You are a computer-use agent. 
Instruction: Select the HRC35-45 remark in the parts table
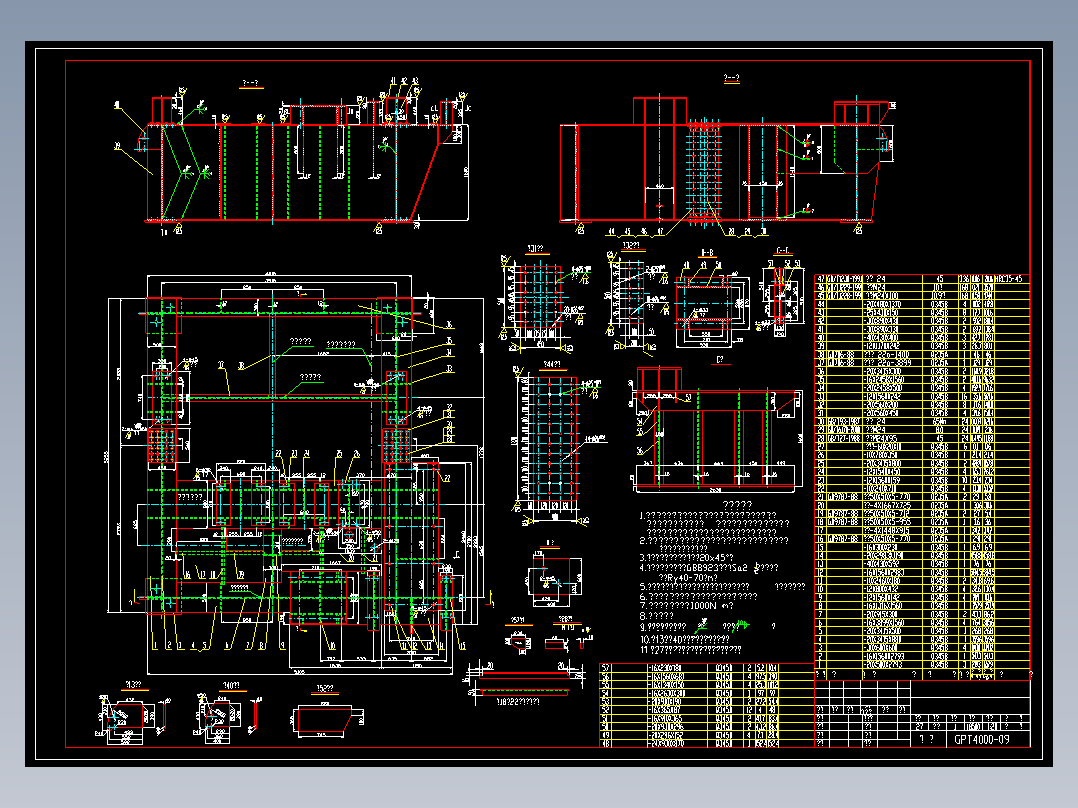point(1011,279)
